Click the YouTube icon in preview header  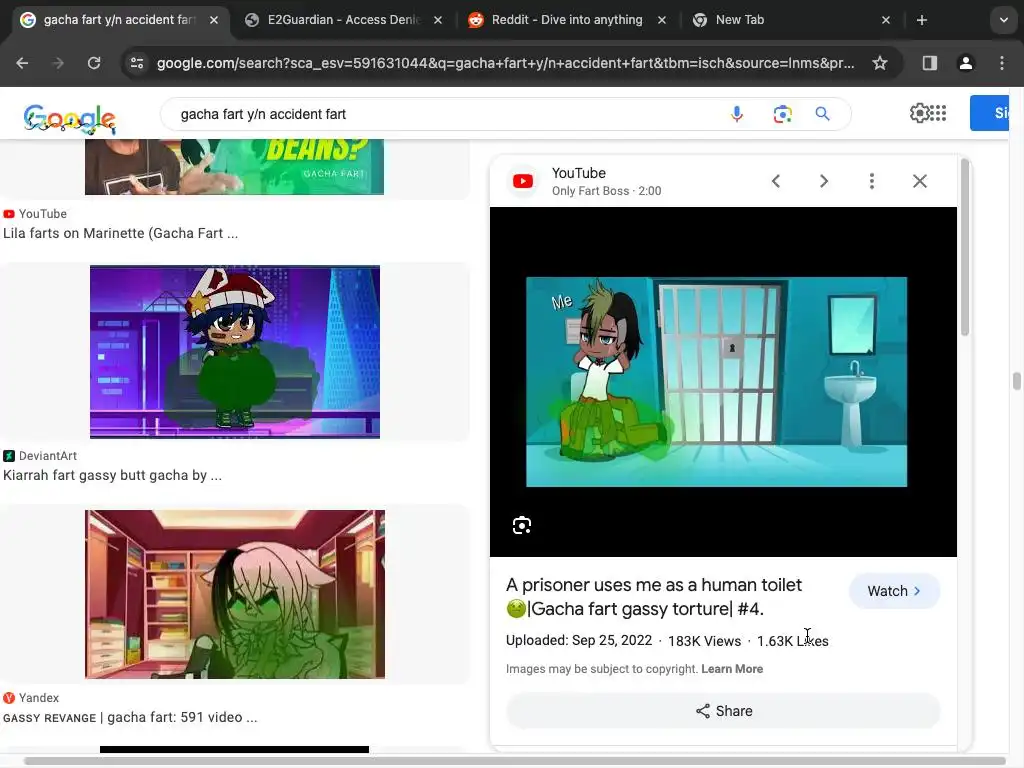click(522, 181)
